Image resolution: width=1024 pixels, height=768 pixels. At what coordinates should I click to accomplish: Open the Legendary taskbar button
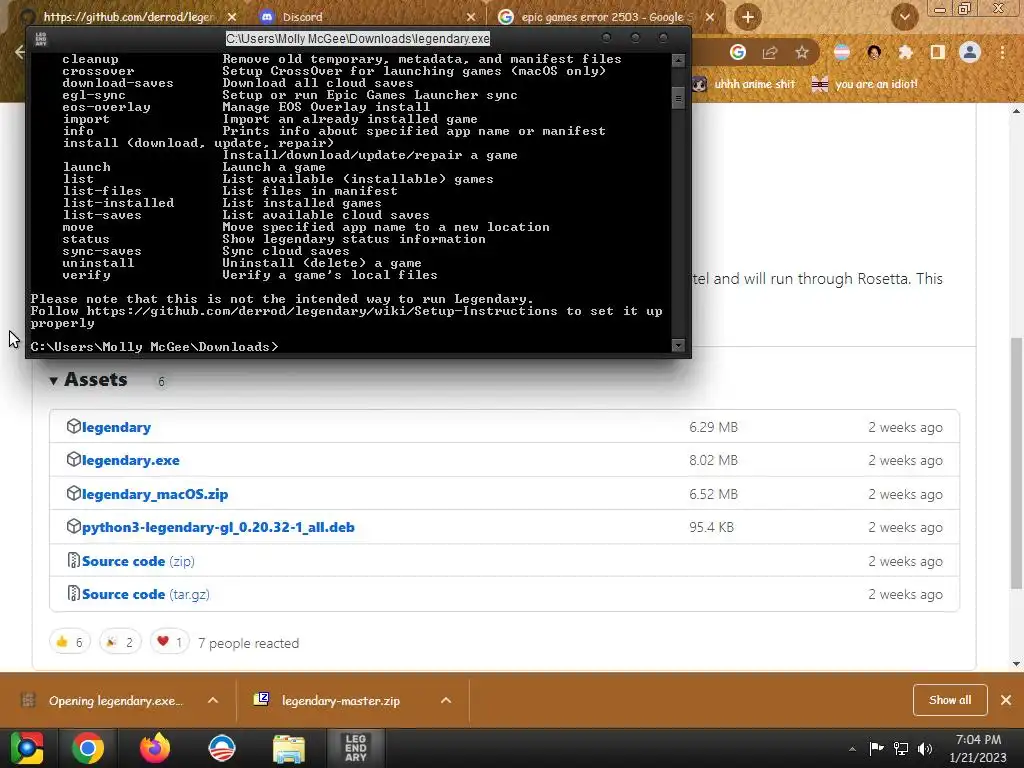click(x=355, y=748)
